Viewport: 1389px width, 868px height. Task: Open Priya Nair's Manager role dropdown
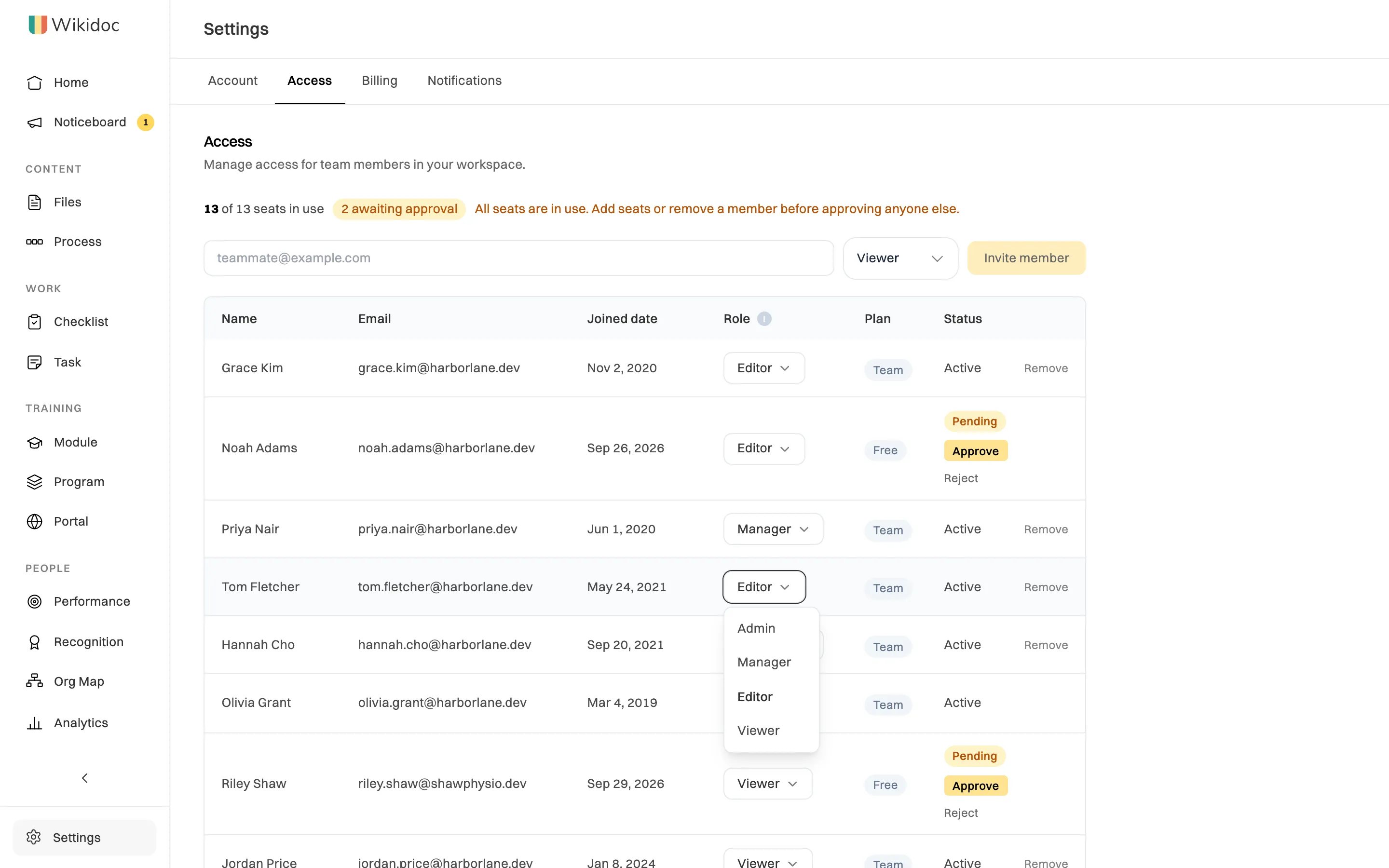tap(773, 529)
